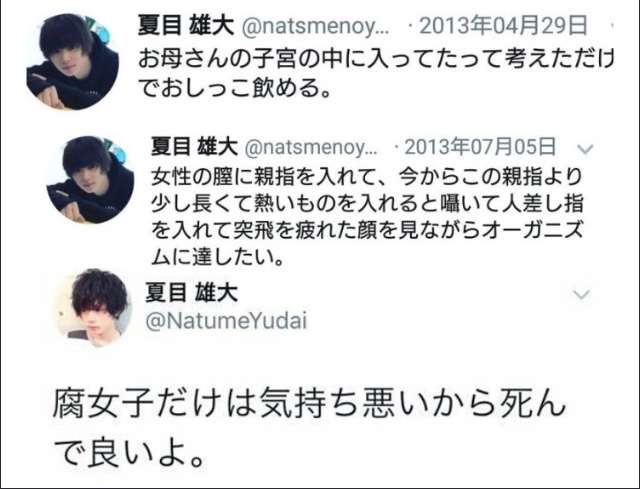Image resolution: width=640 pixels, height=489 pixels.
Task: Visit the @natsmenoy… handle beside the 04月29日 date
Action: 316,27
